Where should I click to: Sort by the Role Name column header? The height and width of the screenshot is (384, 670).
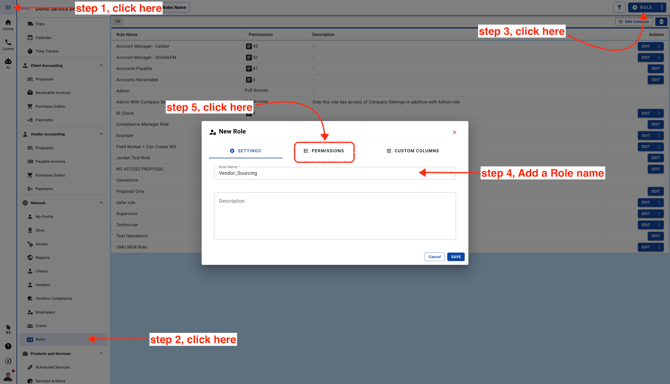point(127,35)
